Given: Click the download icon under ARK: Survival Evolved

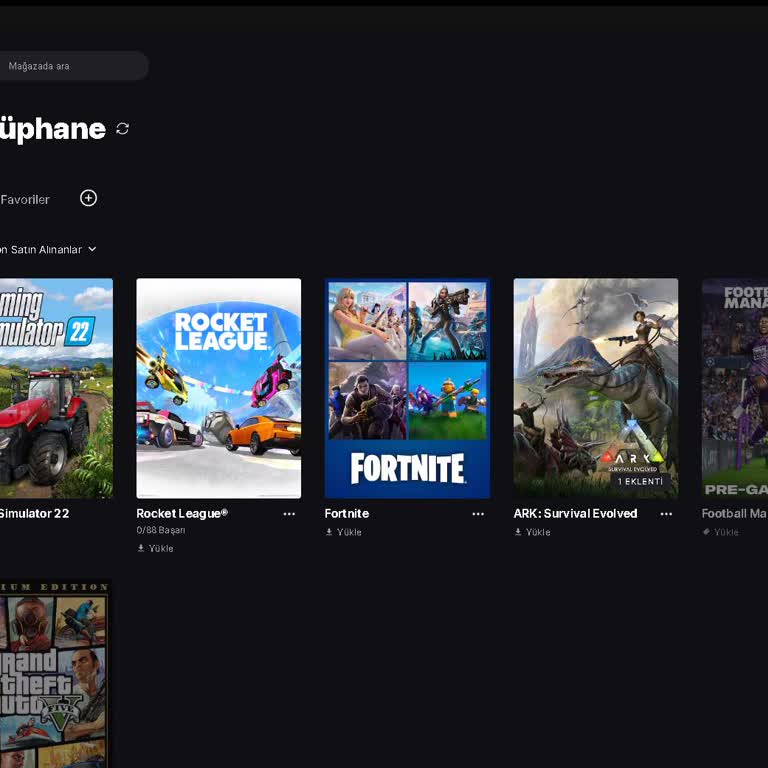Looking at the screenshot, I should [518, 532].
